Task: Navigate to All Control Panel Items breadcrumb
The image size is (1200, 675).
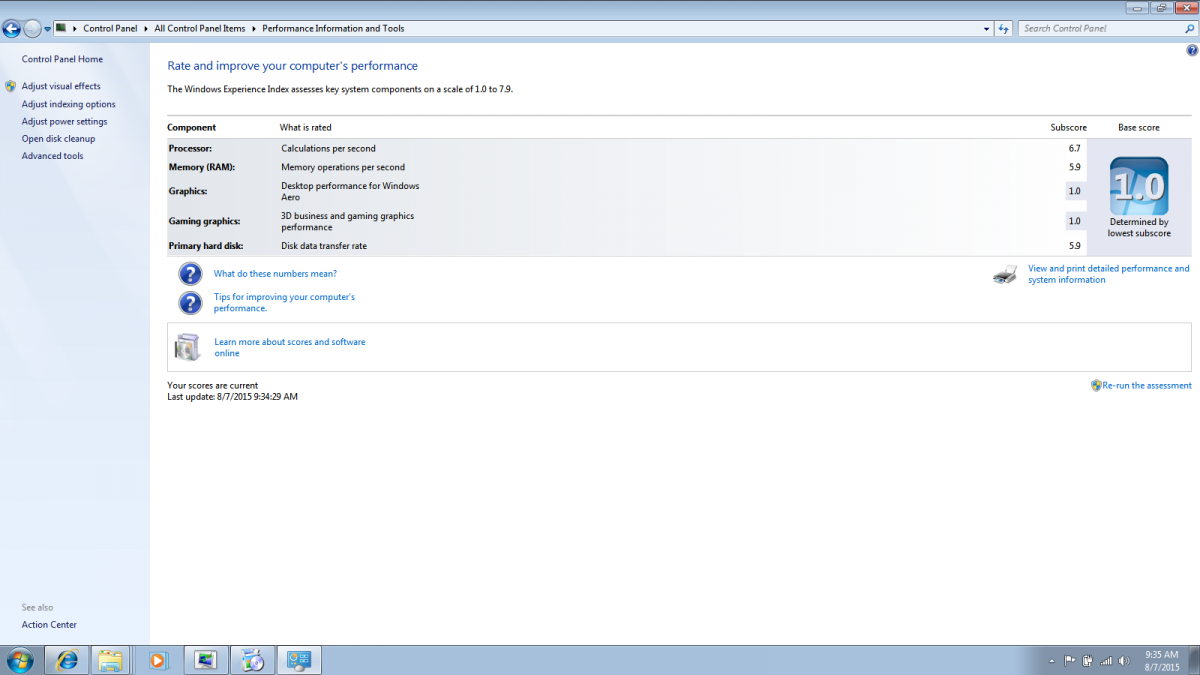Action: (199, 29)
